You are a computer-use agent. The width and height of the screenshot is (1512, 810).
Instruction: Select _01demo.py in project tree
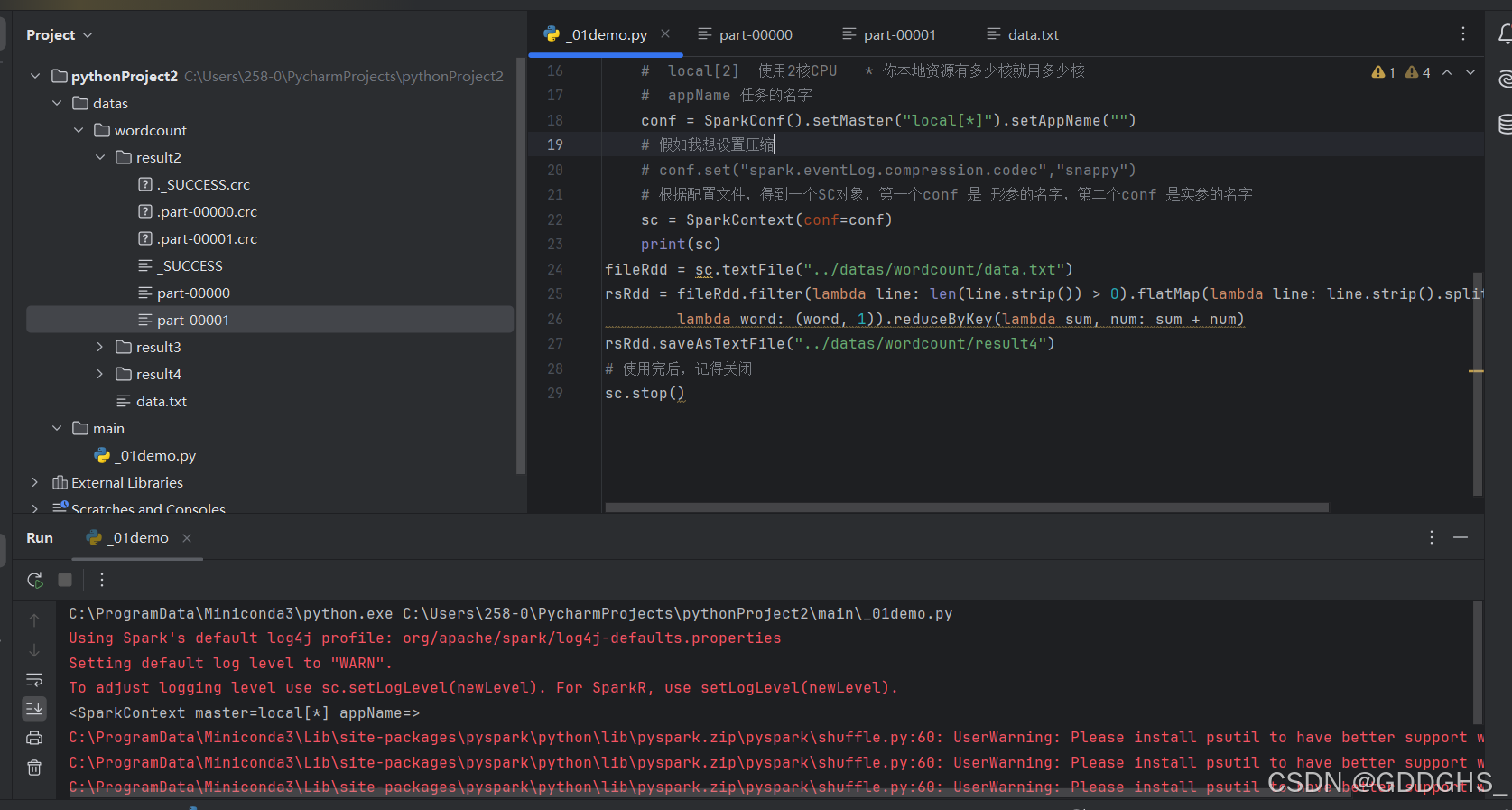point(145,455)
